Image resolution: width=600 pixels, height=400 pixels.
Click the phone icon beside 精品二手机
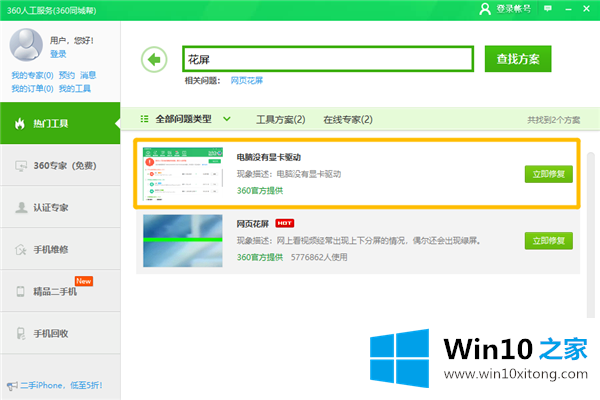[21, 291]
